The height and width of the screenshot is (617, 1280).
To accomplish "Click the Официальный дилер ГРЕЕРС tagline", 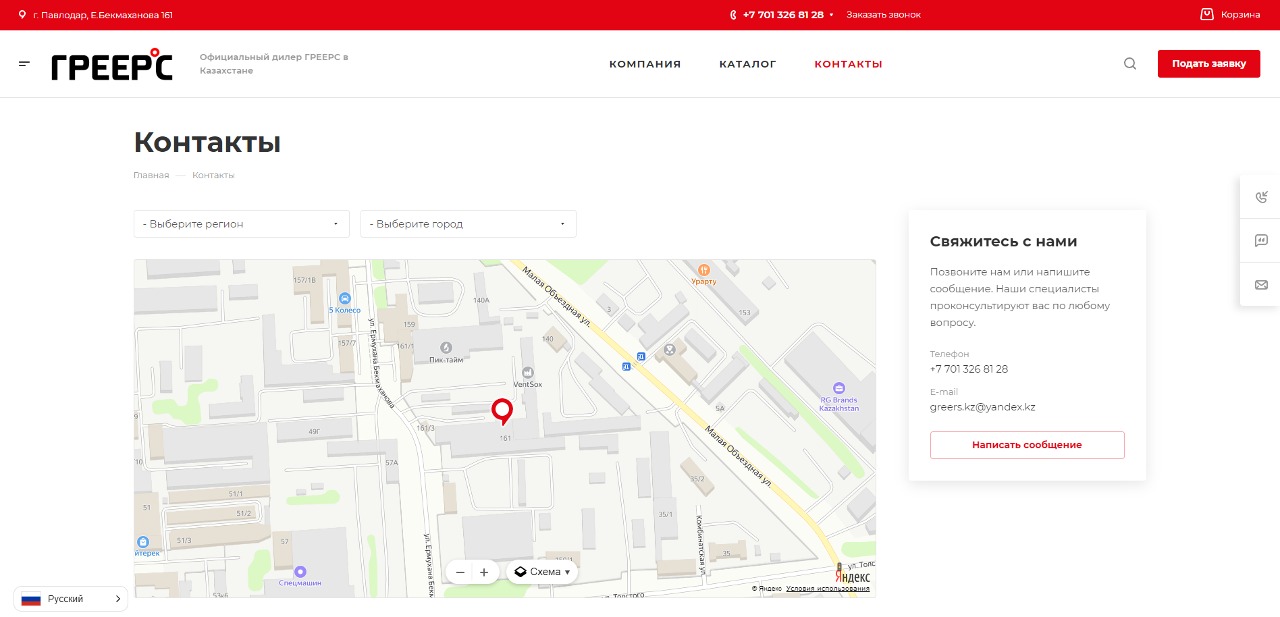I will [x=274, y=64].
